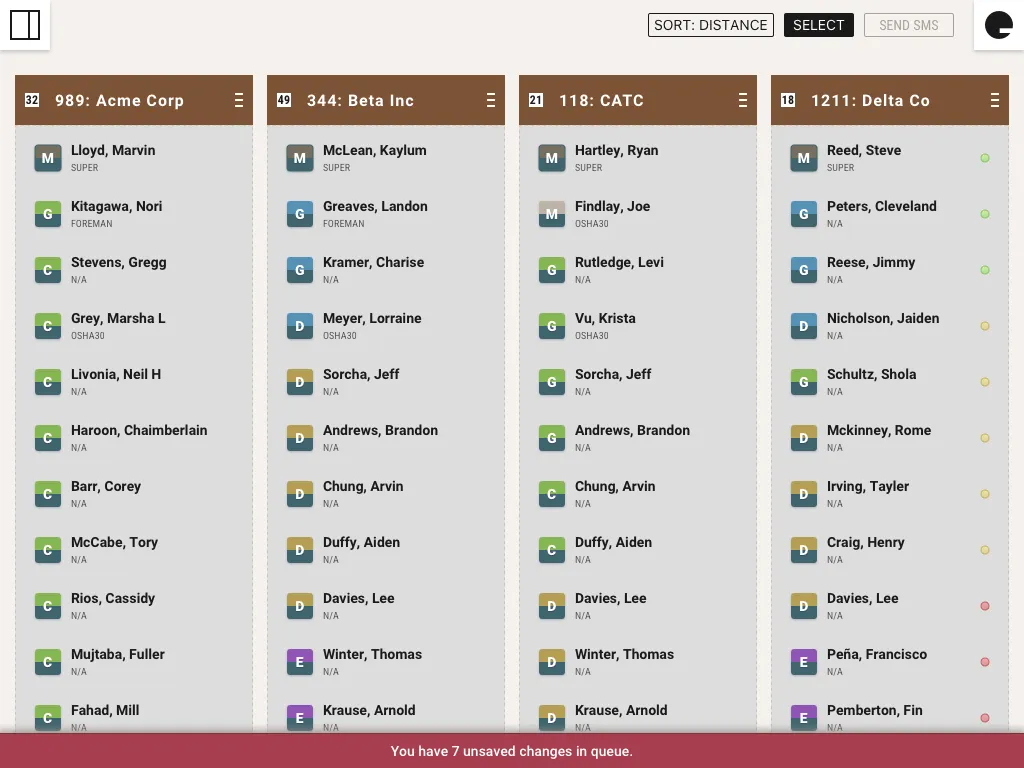
Task: Click the M badge beside Lloyd, Marvin
Action: 48,158
